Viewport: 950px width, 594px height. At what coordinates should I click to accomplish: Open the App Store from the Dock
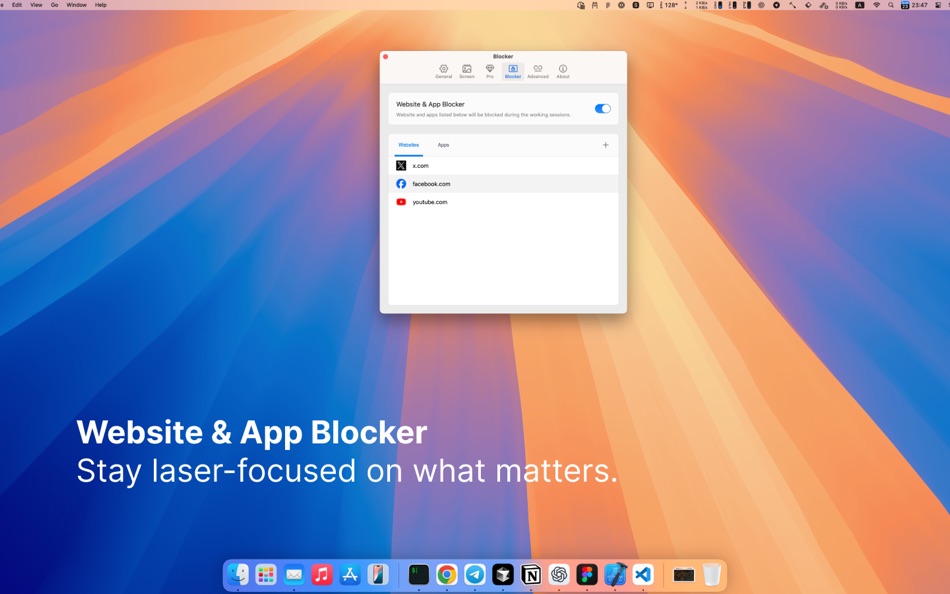pyautogui.click(x=350, y=574)
